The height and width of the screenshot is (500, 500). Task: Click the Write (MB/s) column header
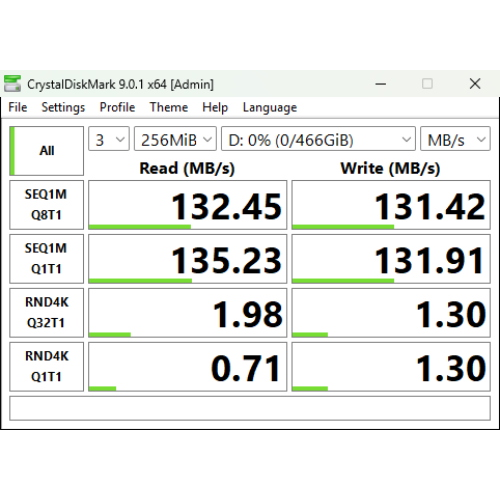click(x=390, y=168)
